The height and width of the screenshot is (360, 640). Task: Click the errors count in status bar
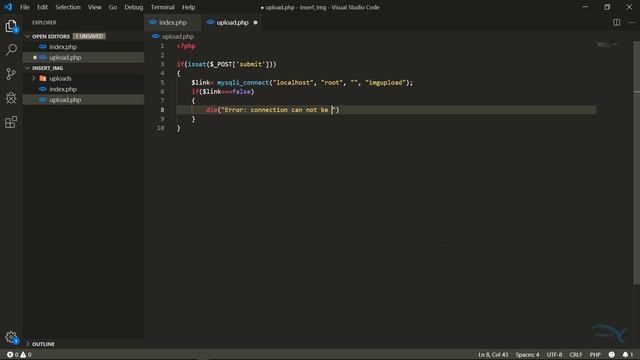tap(12, 355)
